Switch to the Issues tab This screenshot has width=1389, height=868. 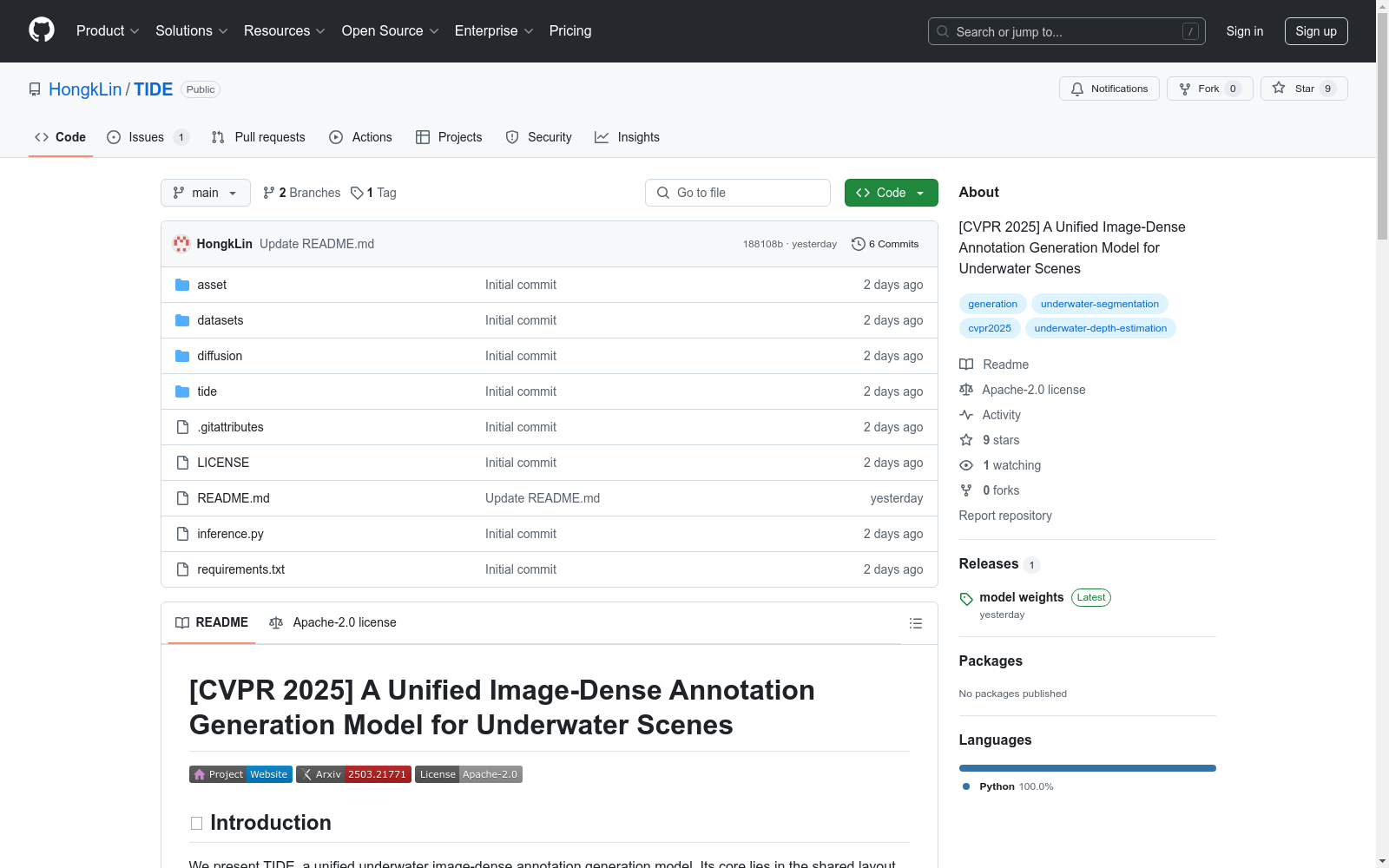147,137
